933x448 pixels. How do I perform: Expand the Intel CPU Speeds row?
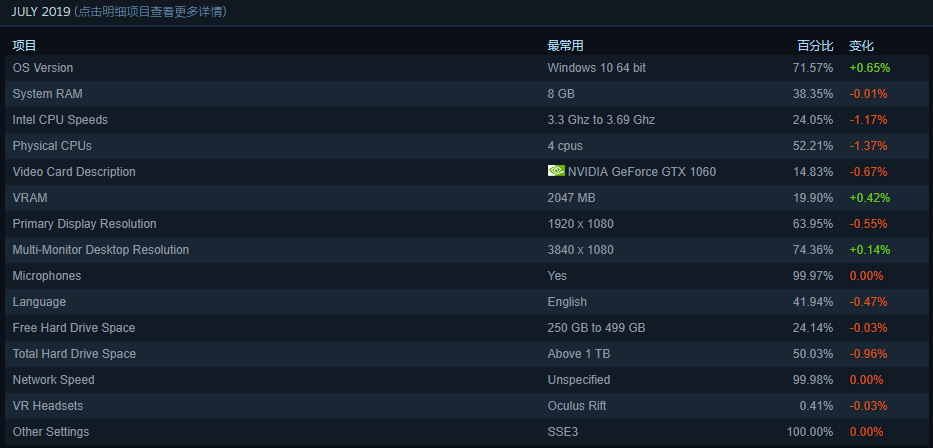pos(60,120)
